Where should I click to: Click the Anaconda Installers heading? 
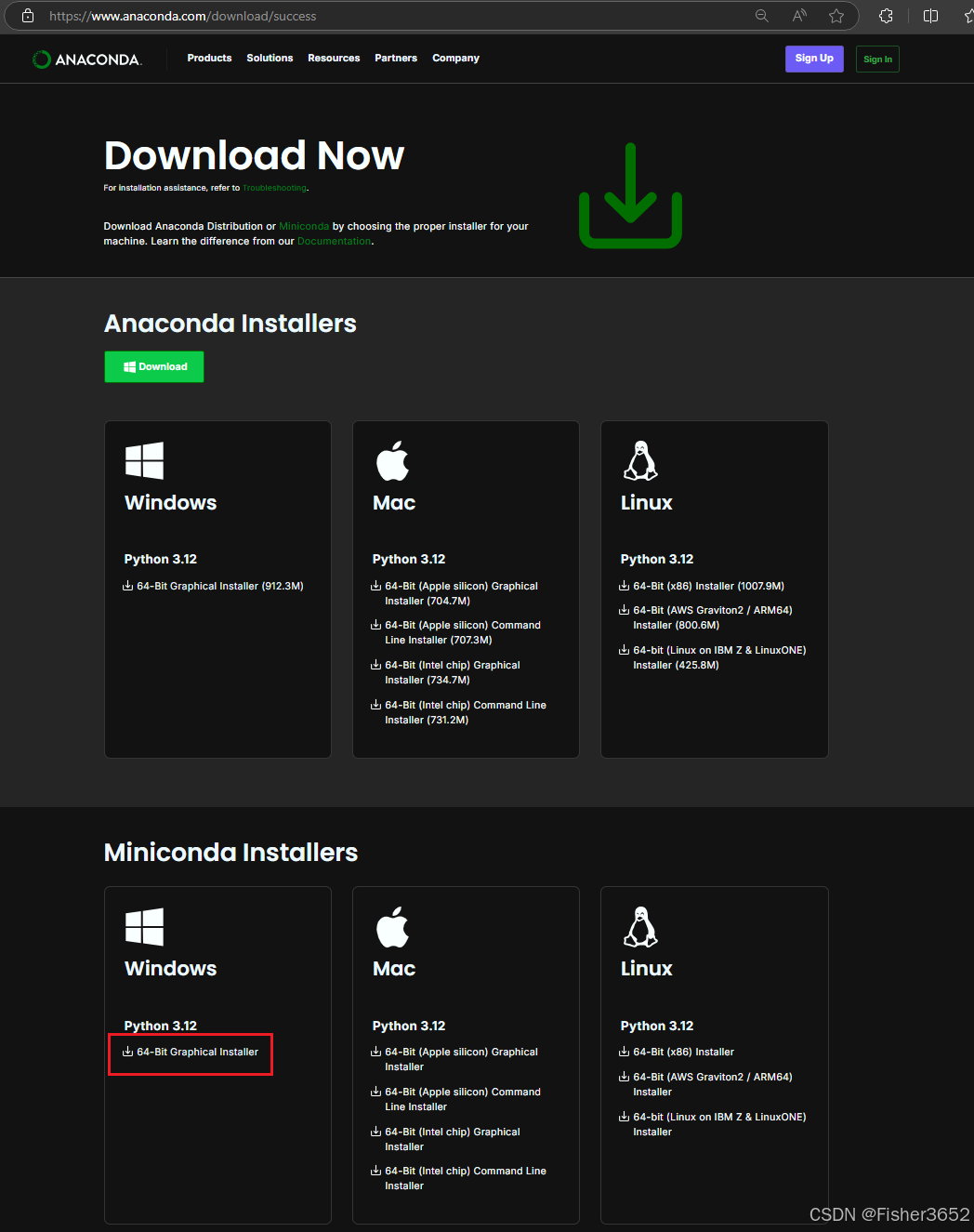pos(230,323)
